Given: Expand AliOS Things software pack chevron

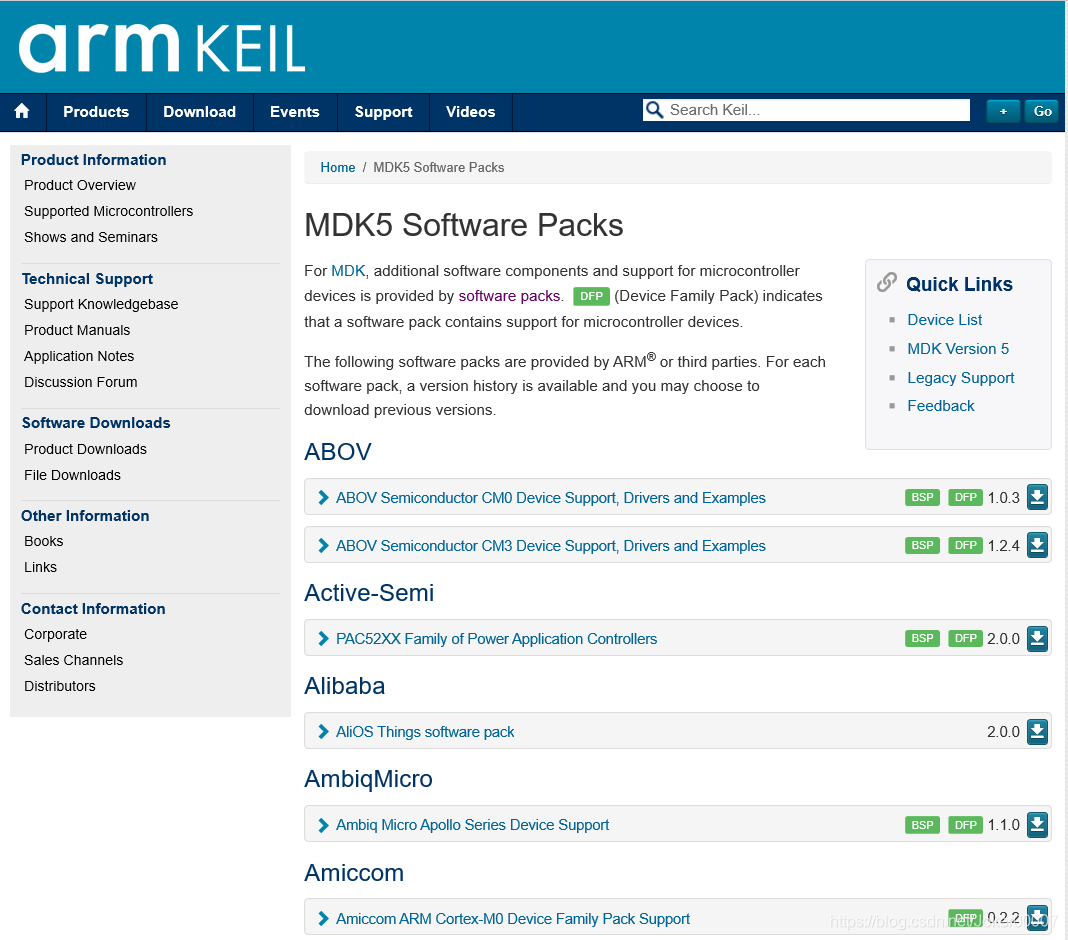Looking at the screenshot, I should [324, 732].
